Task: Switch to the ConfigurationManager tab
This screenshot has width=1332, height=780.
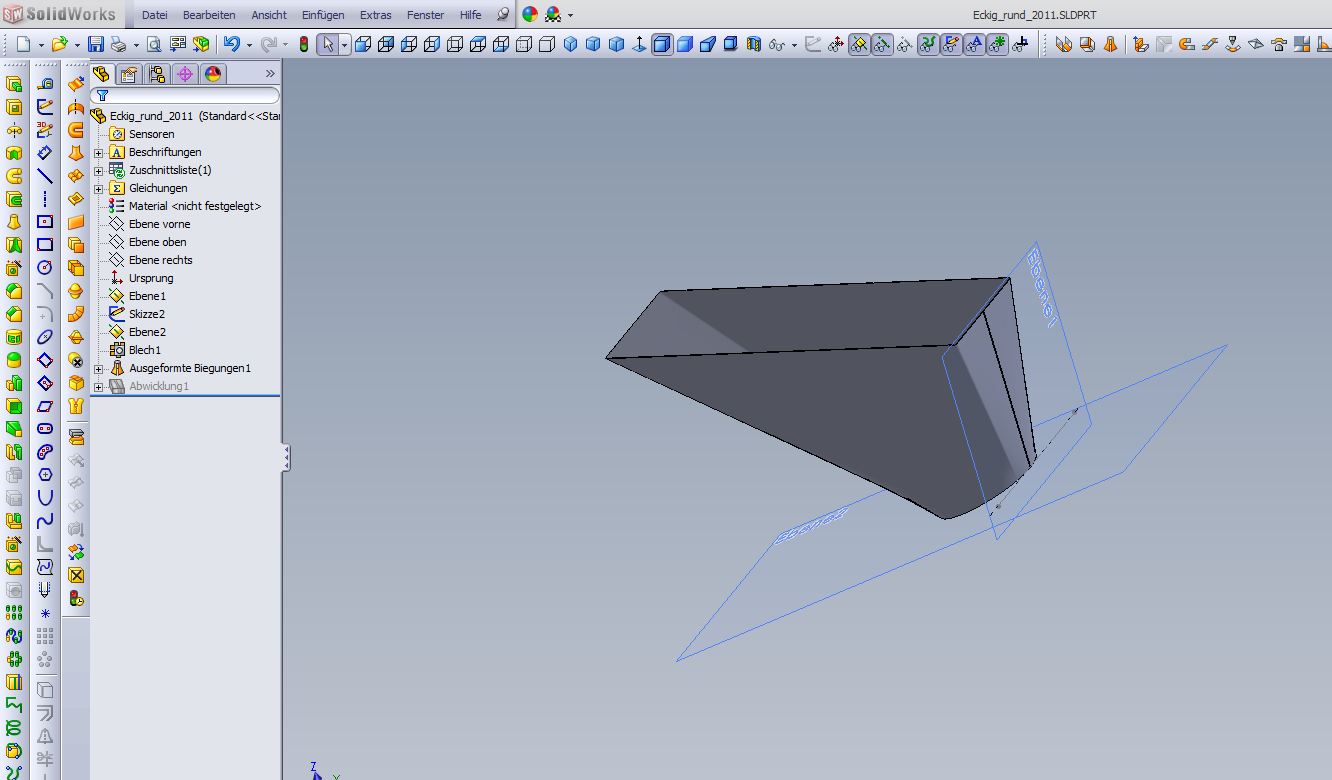Action: click(157, 74)
